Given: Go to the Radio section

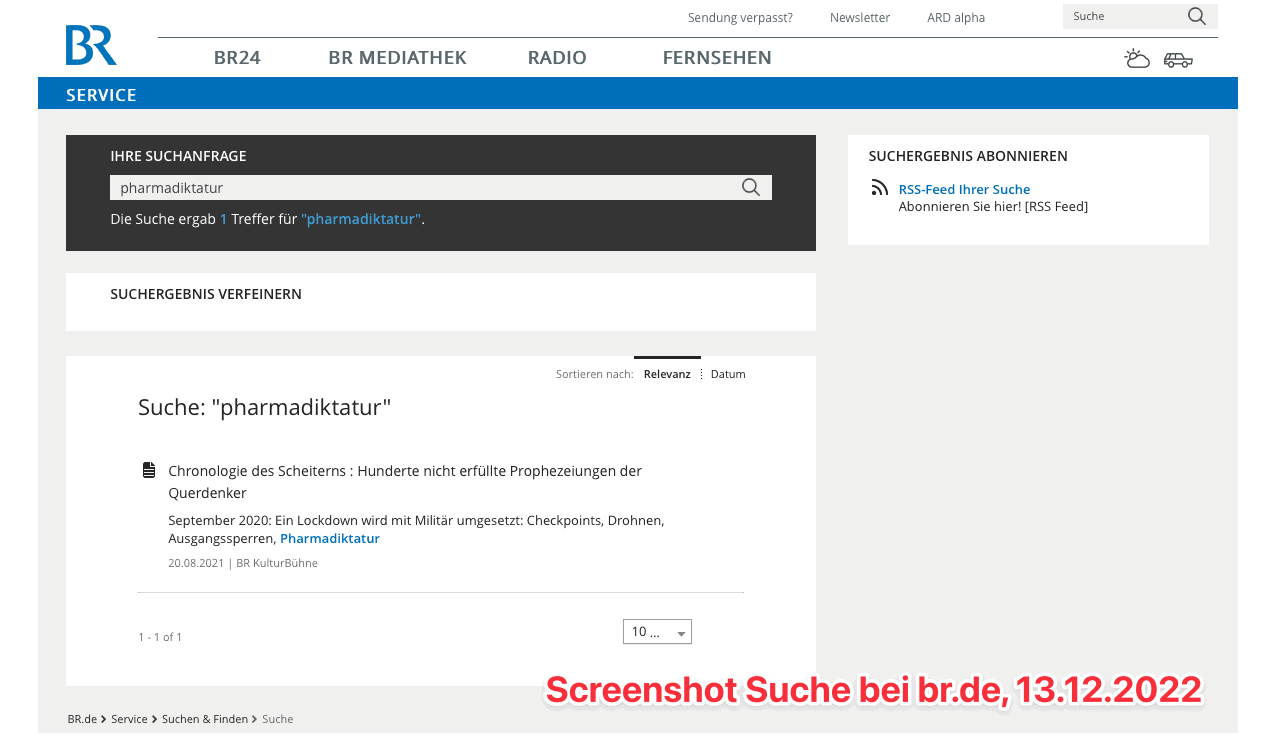Looking at the screenshot, I should tap(557, 58).
